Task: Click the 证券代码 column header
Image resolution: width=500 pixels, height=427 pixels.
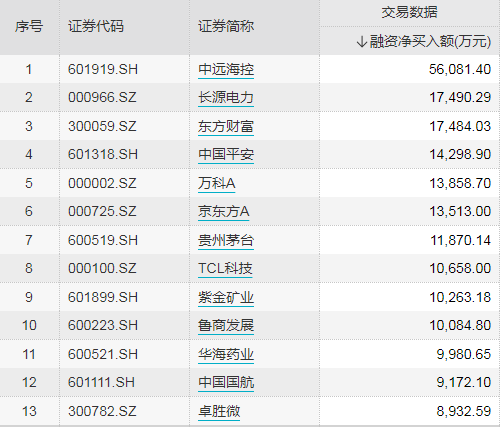Action: (x=96, y=27)
